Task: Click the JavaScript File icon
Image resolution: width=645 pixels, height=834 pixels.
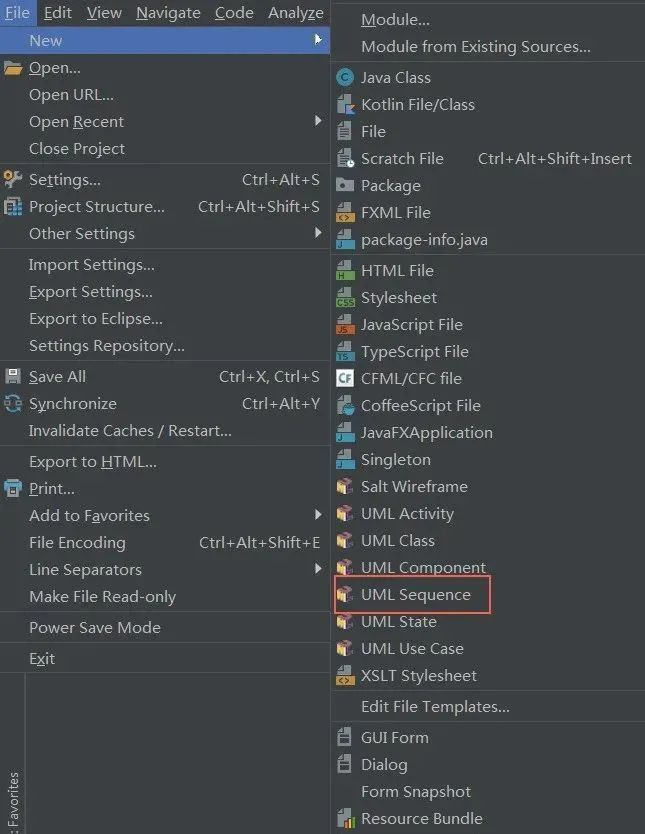Action: point(345,324)
